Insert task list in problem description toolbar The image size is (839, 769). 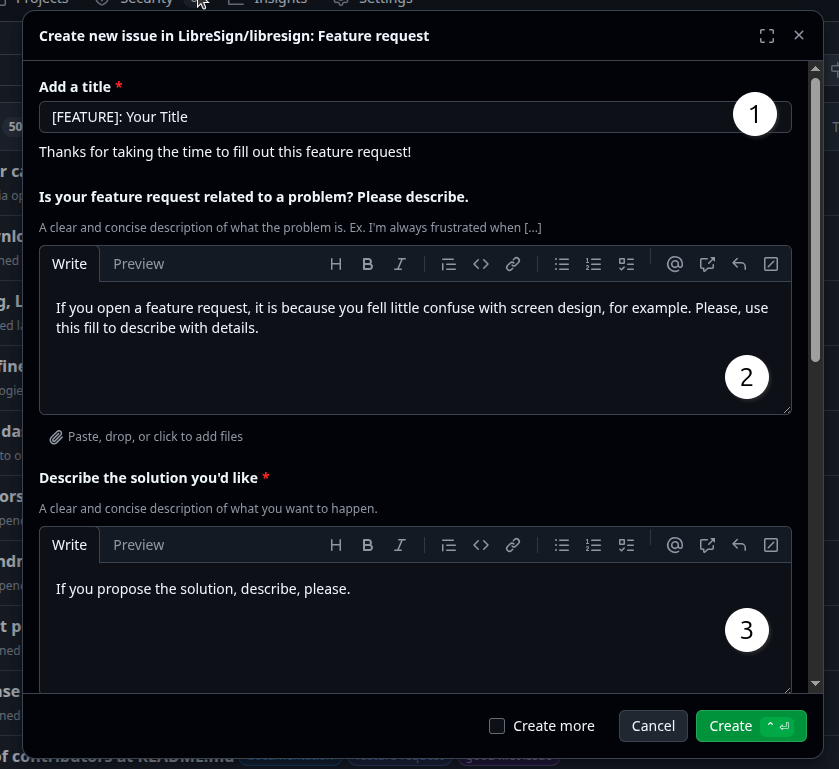tap(626, 264)
